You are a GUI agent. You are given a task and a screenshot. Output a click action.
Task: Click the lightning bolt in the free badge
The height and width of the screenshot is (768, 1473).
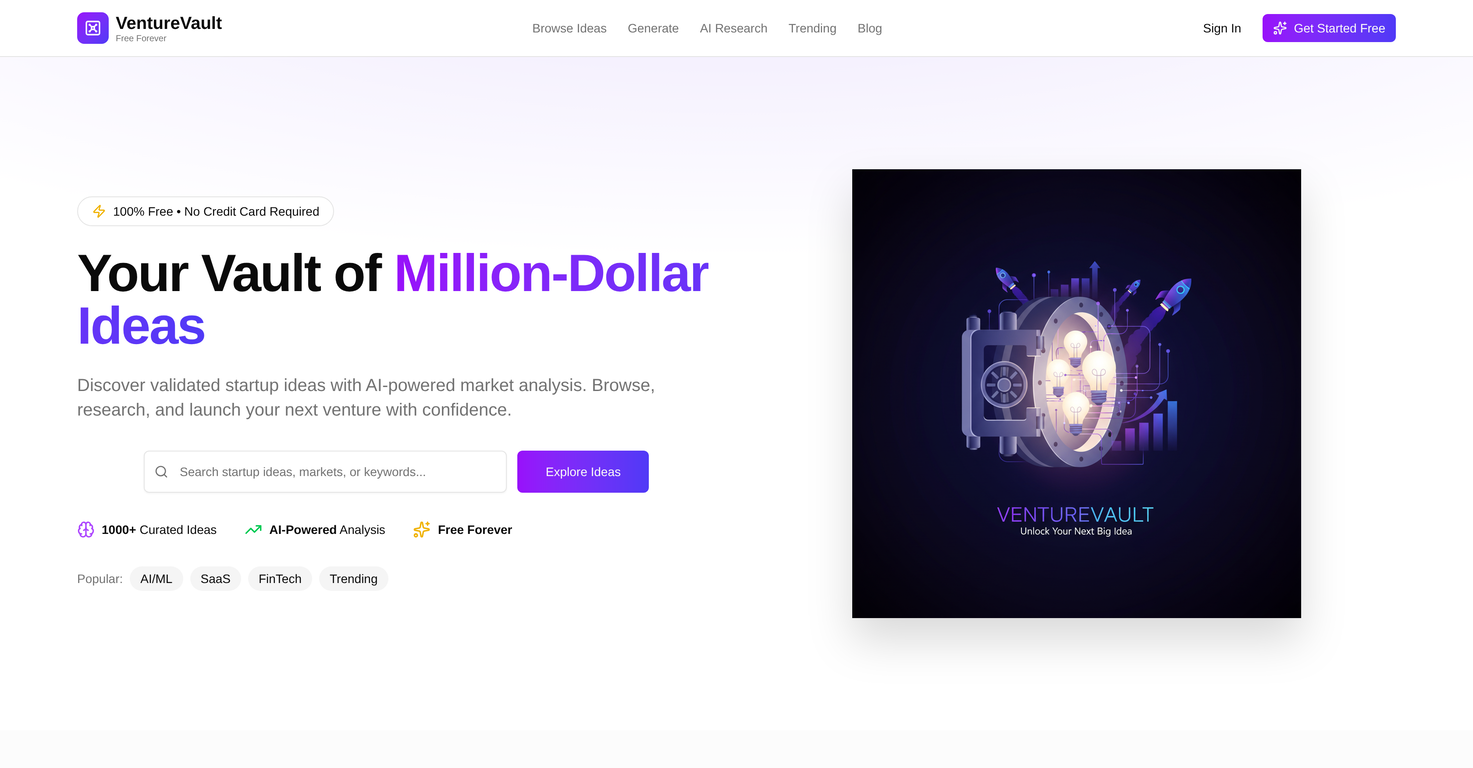point(98,211)
